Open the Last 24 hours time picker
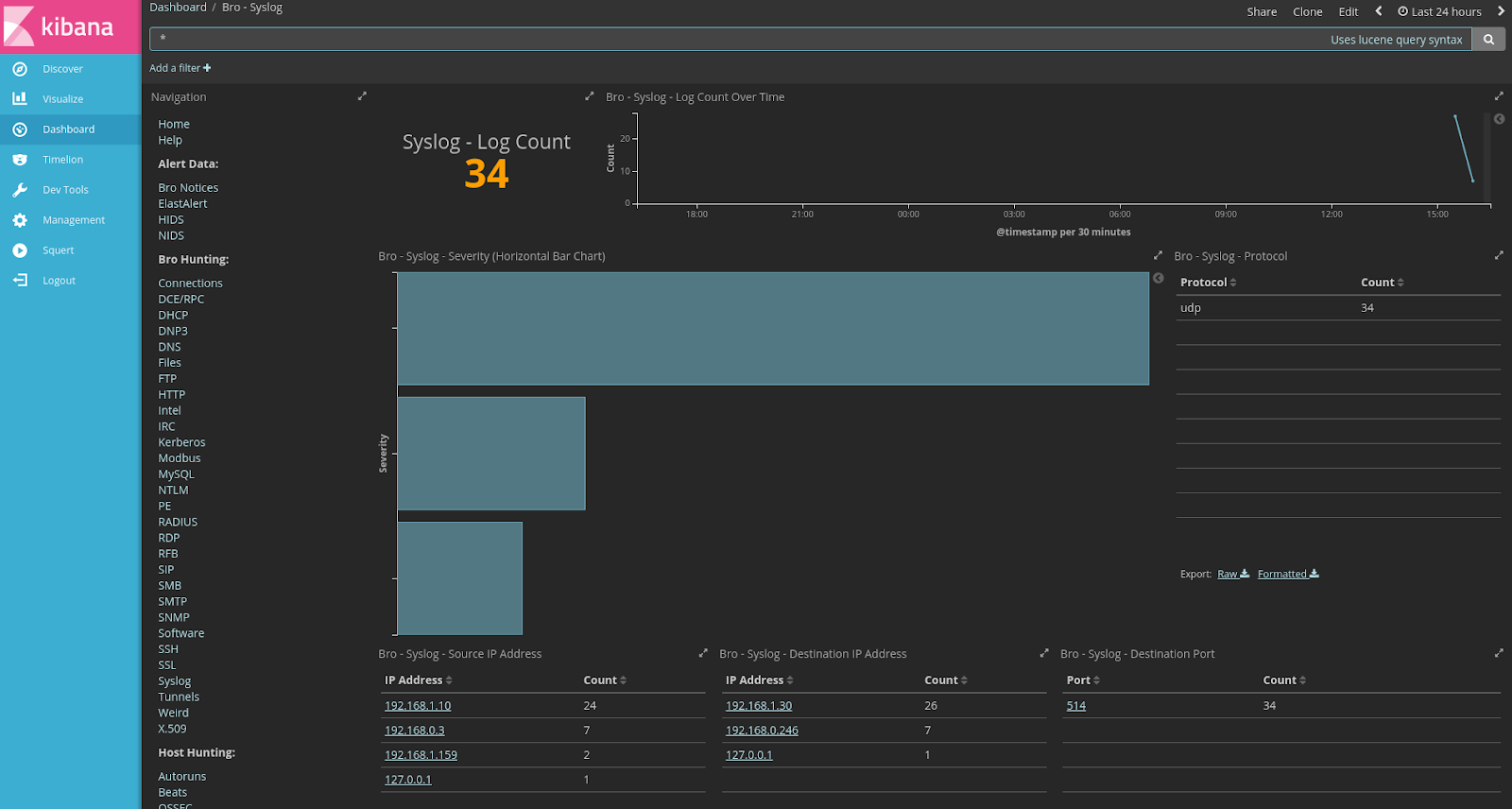This screenshot has height=809, width=1512. click(1440, 11)
